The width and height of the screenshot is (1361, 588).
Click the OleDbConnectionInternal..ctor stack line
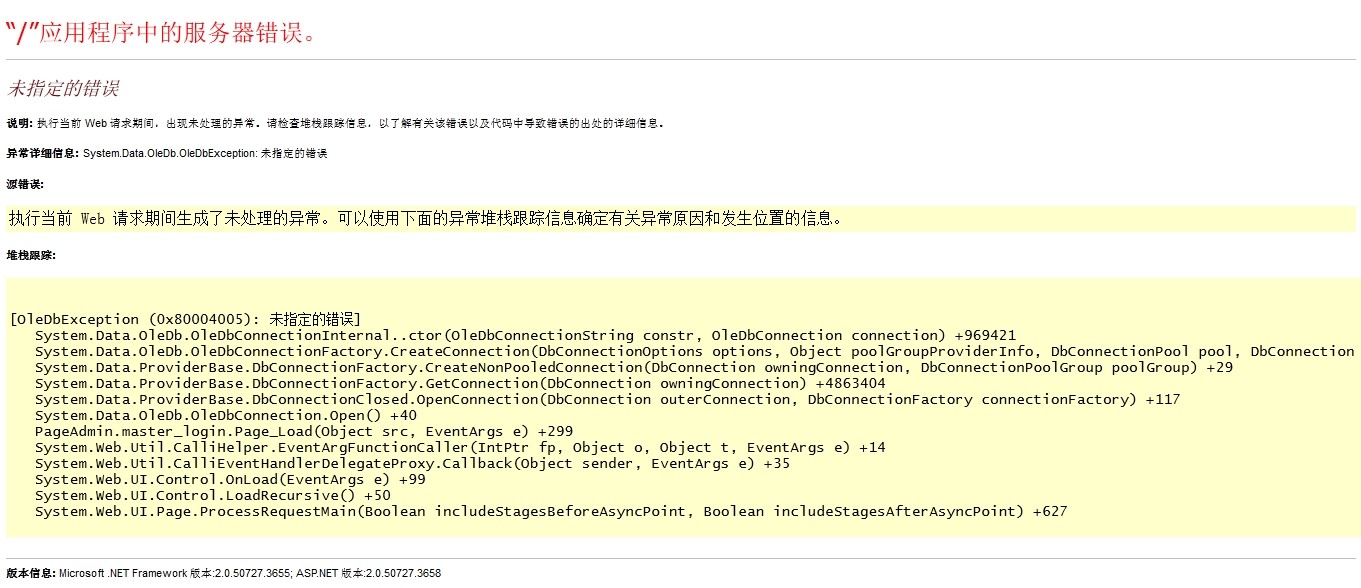(525, 335)
